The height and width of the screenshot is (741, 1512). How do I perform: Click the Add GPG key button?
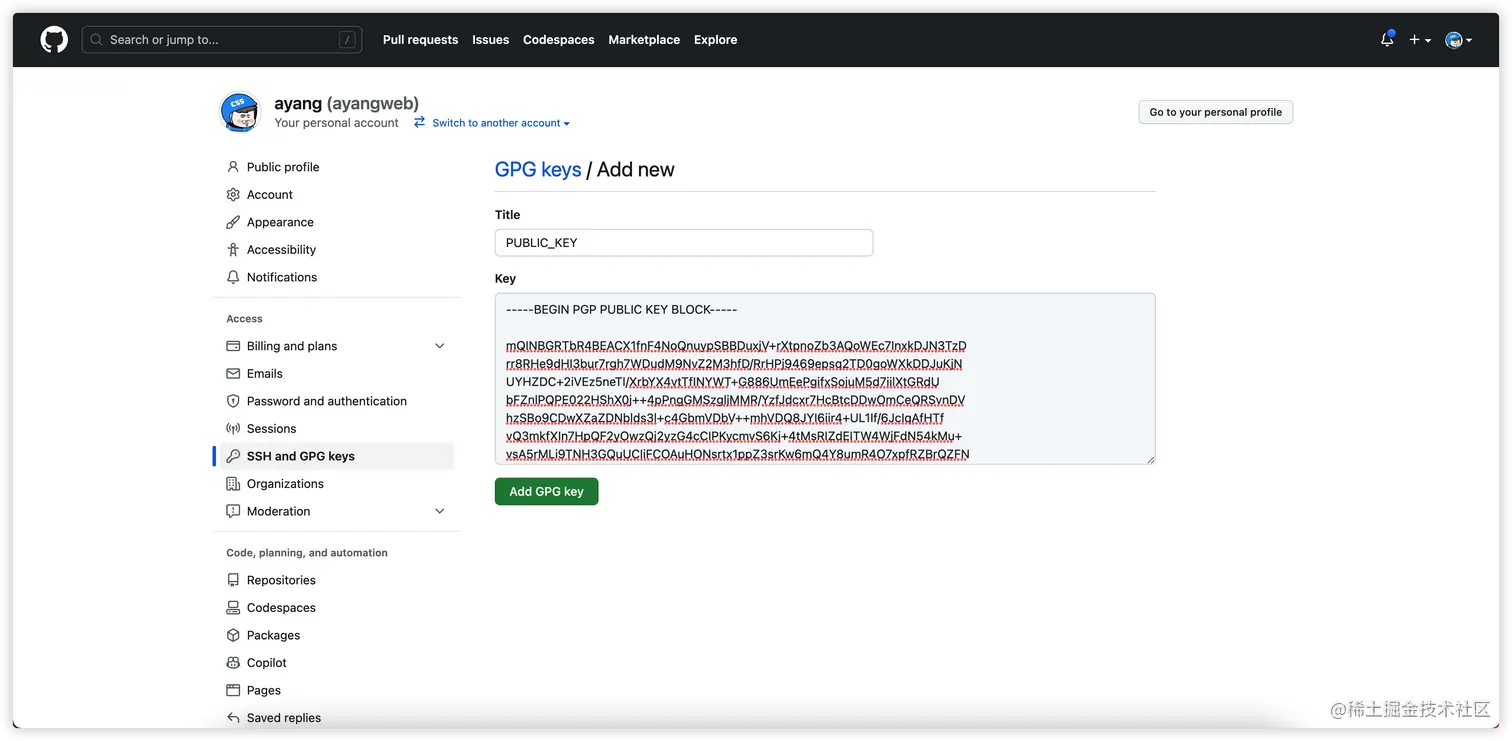click(546, 491)
